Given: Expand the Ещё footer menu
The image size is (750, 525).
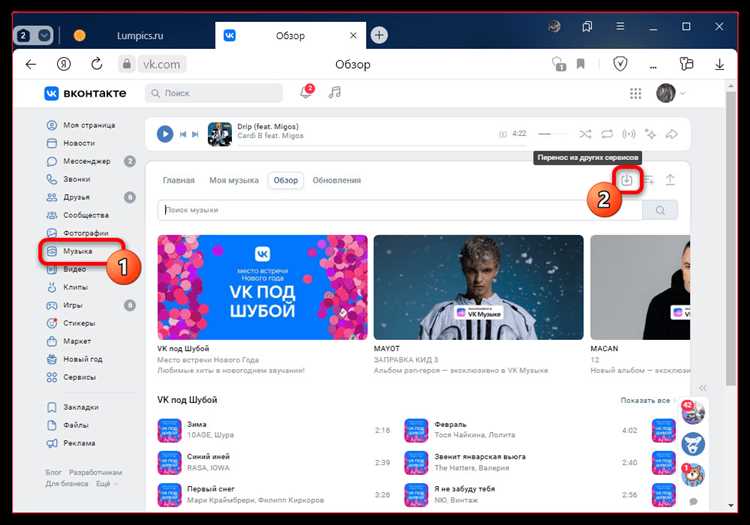Looking at the screenshot, I should pyautogui.click(x=103, y=483).
